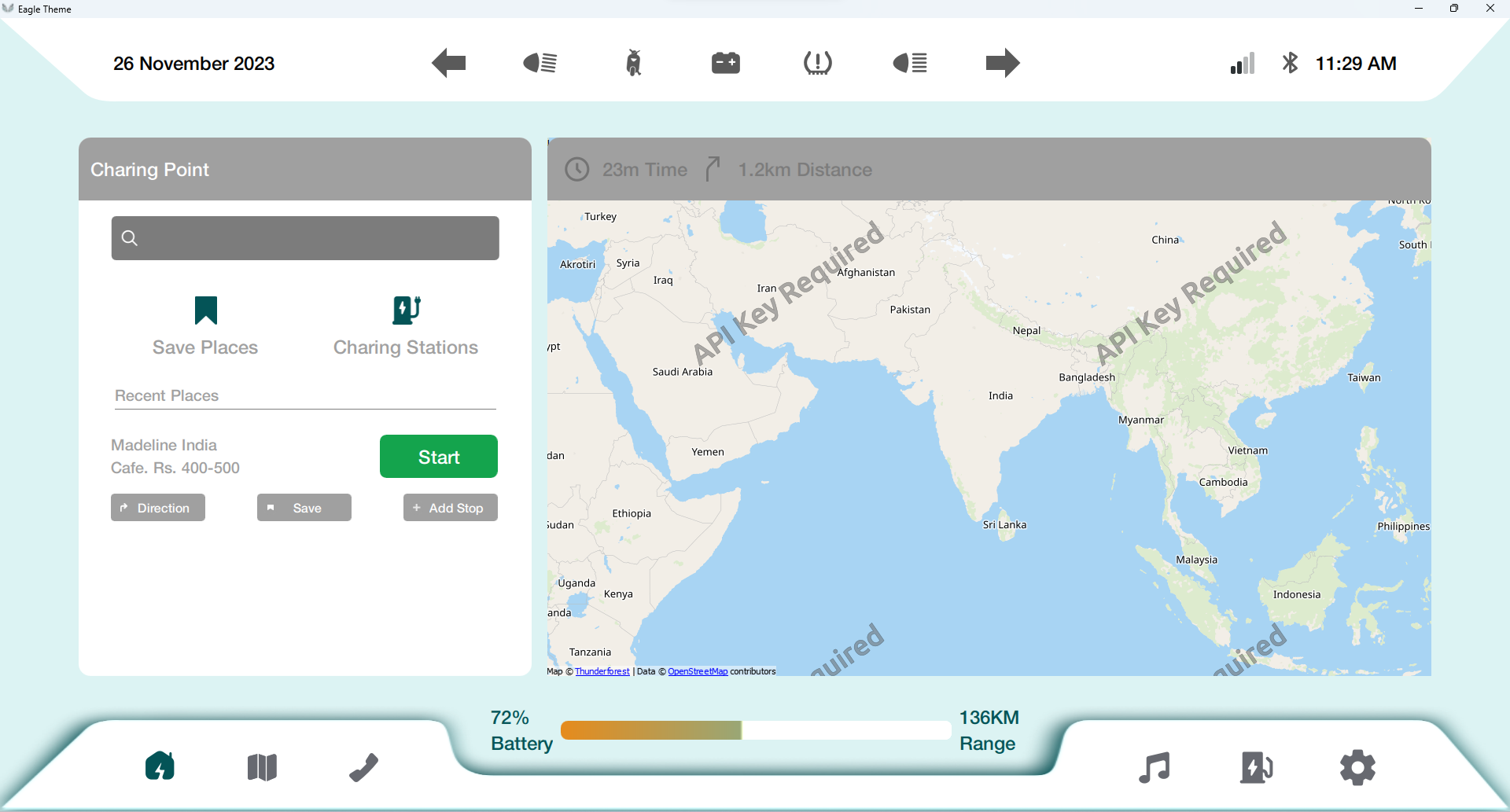This screenshot has width=1510, height=812.
Task: Click the 72% Battery readout
Action: click(x=521, y=730)
